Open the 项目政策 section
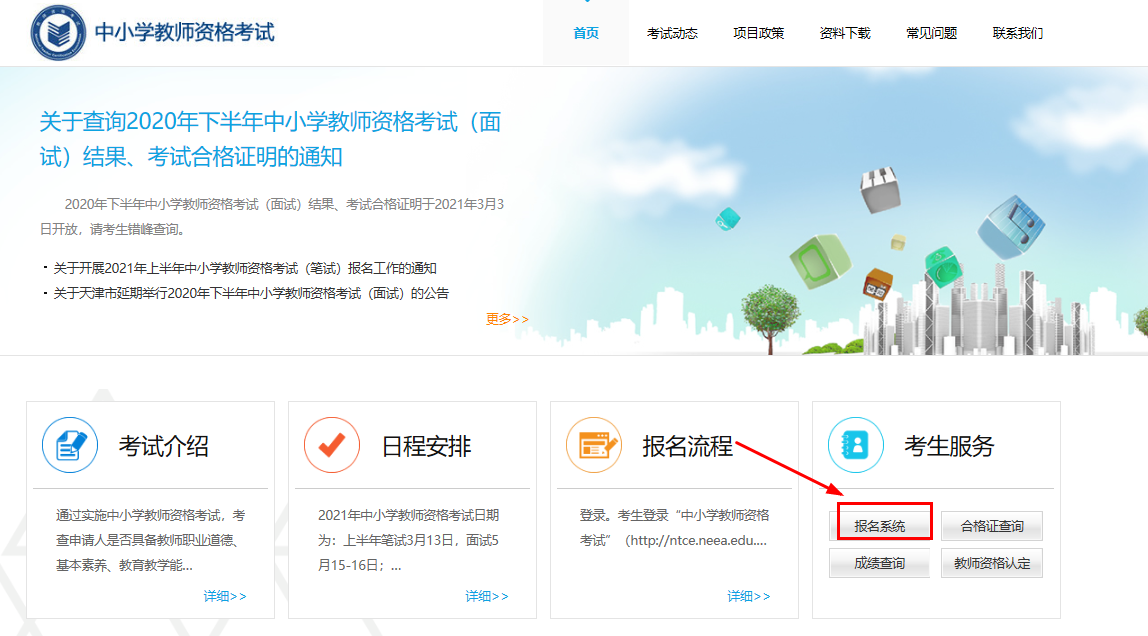Screen dimensions: 1148x636 [758, 32]
